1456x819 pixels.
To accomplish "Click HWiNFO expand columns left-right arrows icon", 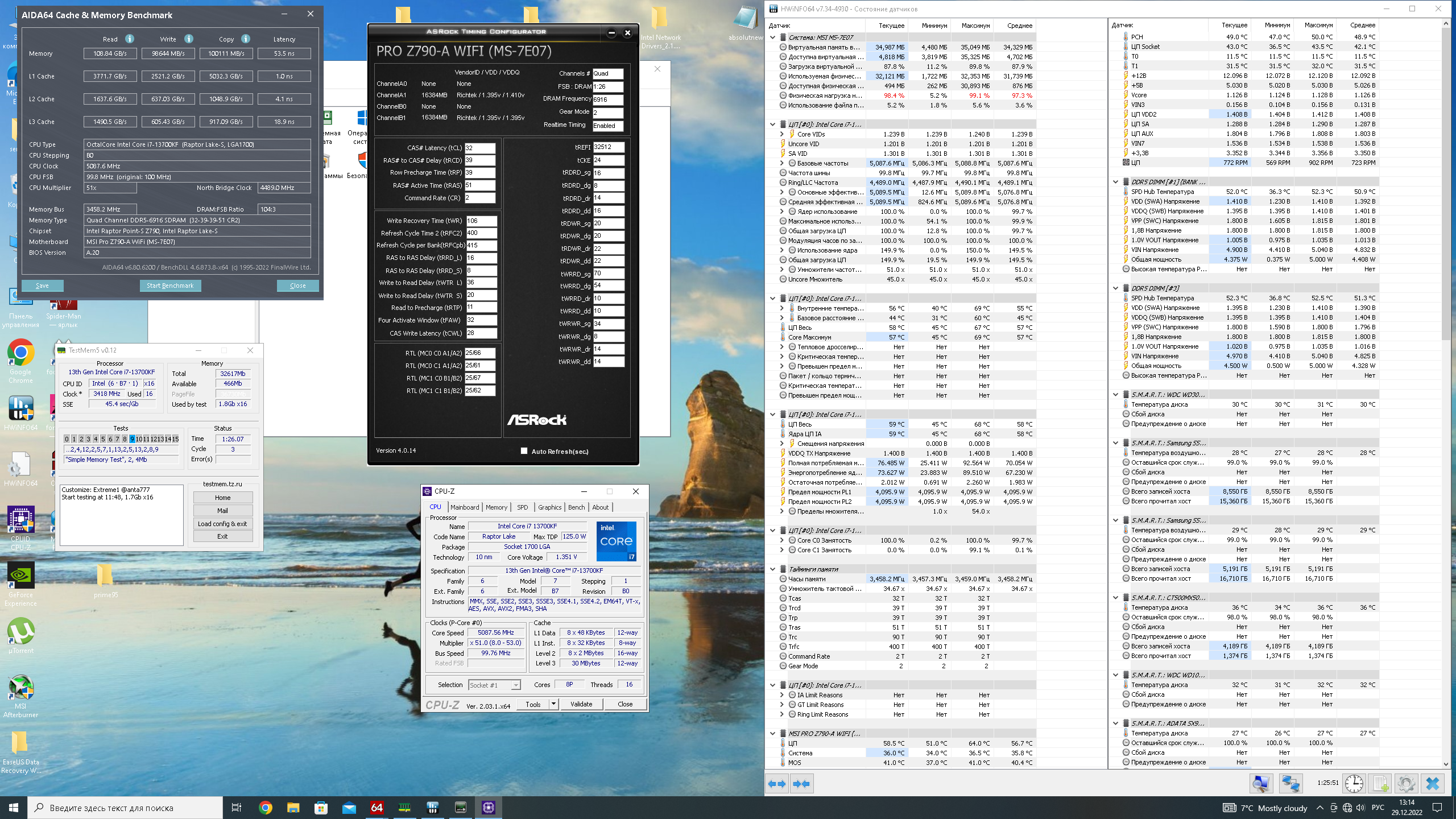I will (777, 784).
